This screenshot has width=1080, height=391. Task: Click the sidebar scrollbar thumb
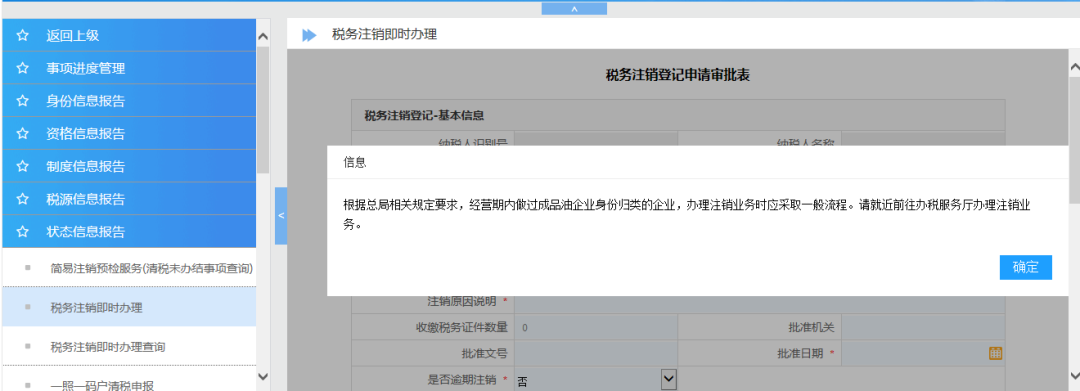(x=262, y=110)
